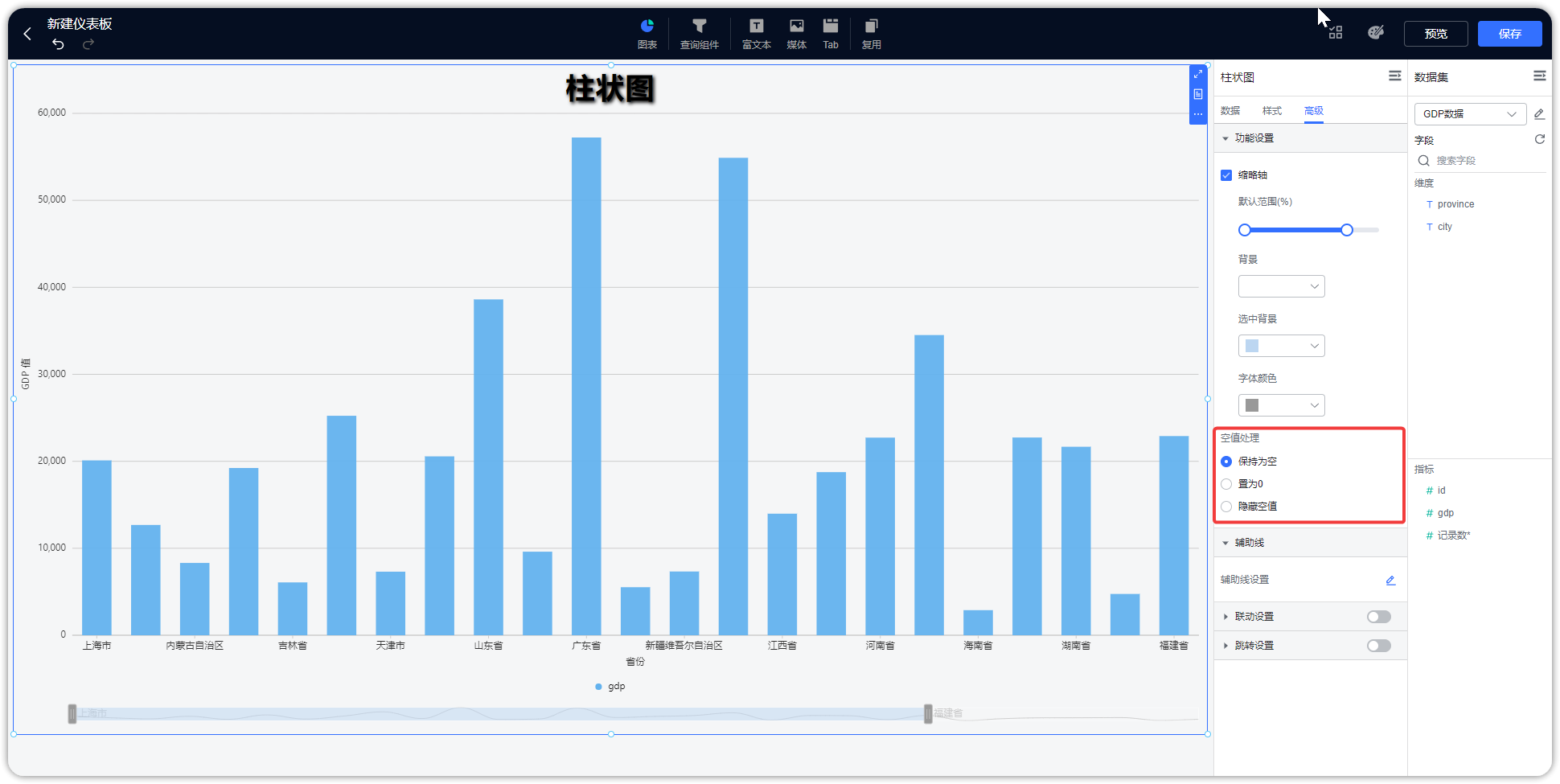Insert a 媒体 media element

797,34
